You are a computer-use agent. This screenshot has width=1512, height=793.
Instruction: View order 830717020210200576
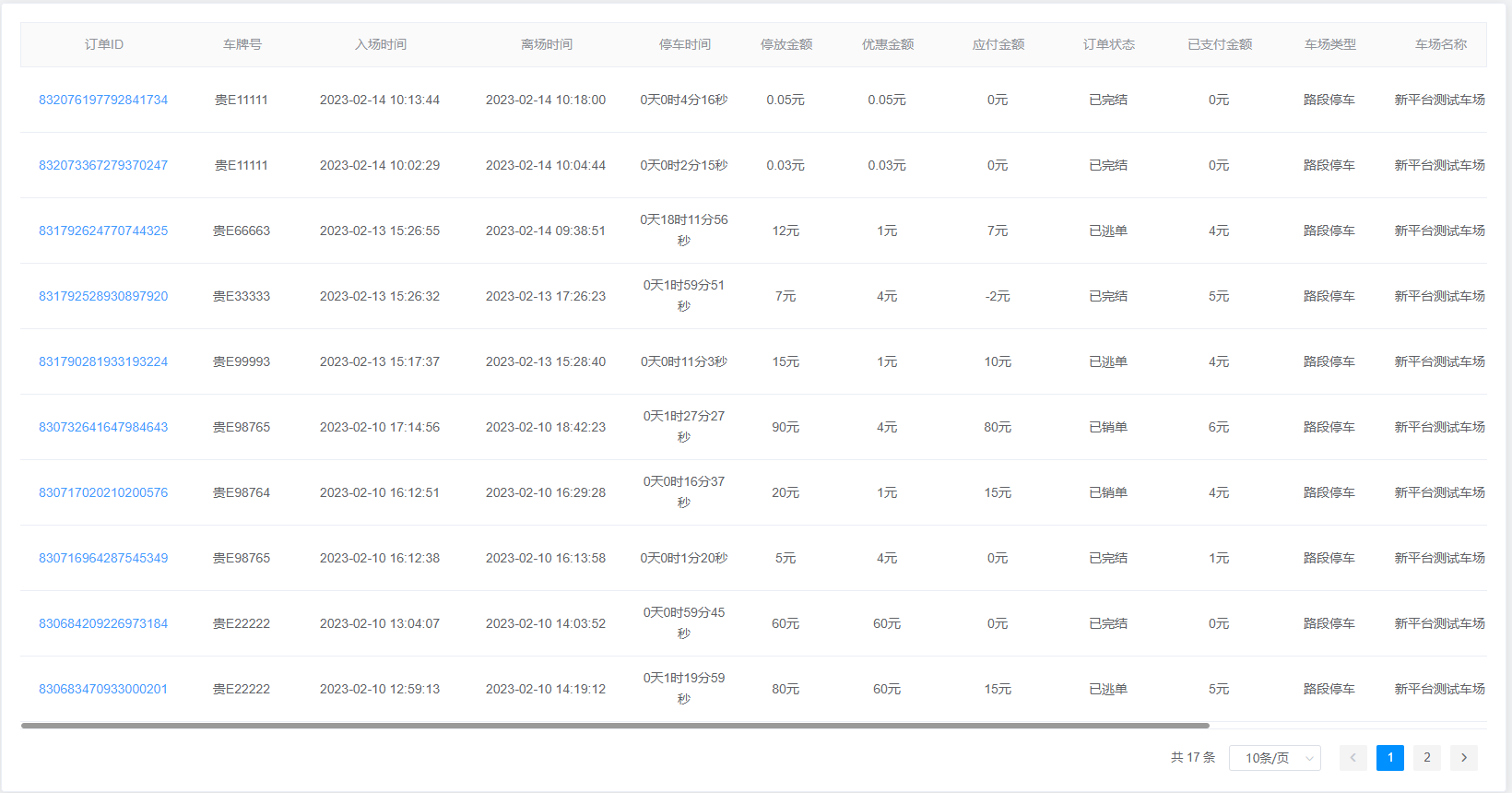[103, 492]
